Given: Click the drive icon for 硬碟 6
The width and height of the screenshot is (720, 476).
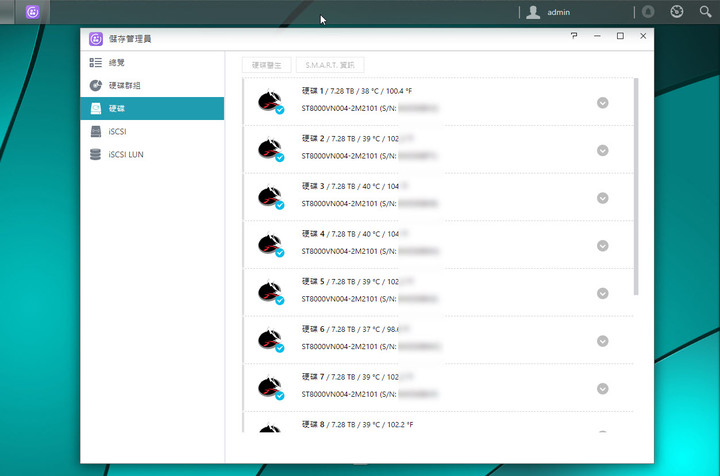Looking at the screenshot, I should 270,341.
